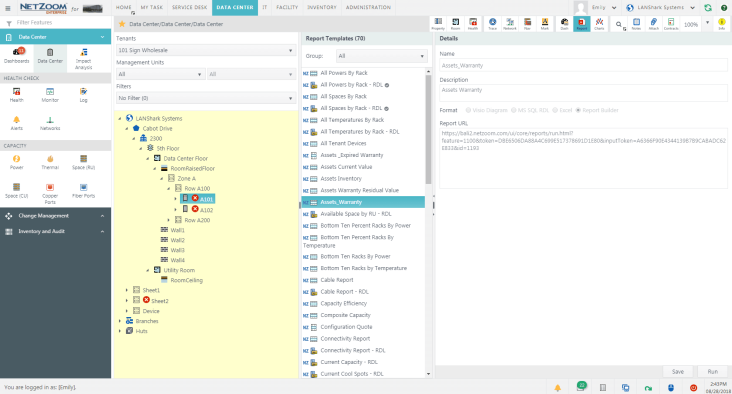This screenshot has width=732, height=394.
Task: Click the Report URL text area
Action: pos(584,158)
